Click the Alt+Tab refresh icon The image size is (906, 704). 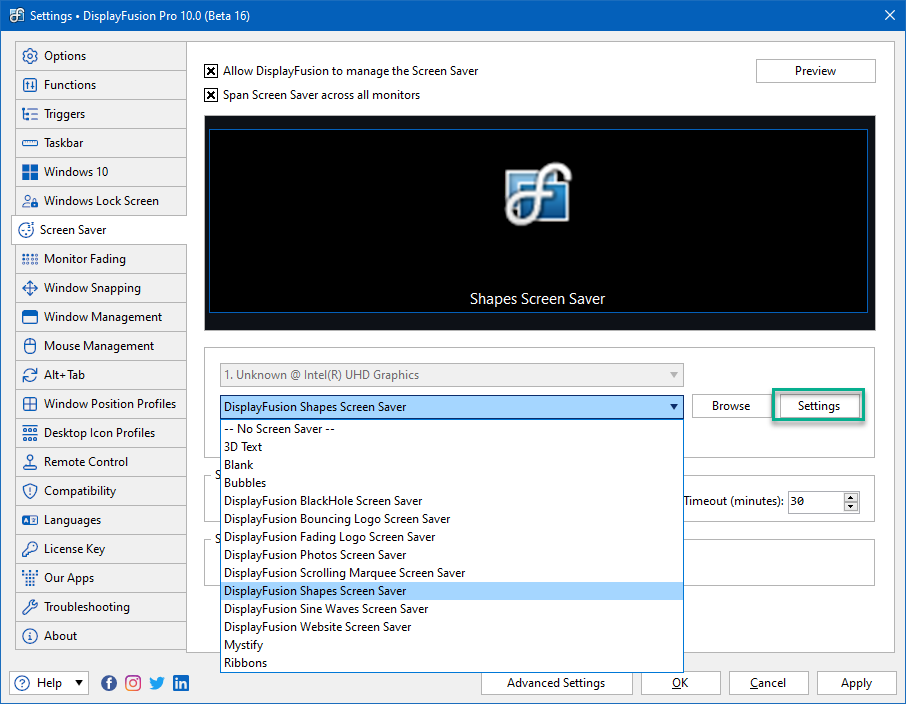29,375
